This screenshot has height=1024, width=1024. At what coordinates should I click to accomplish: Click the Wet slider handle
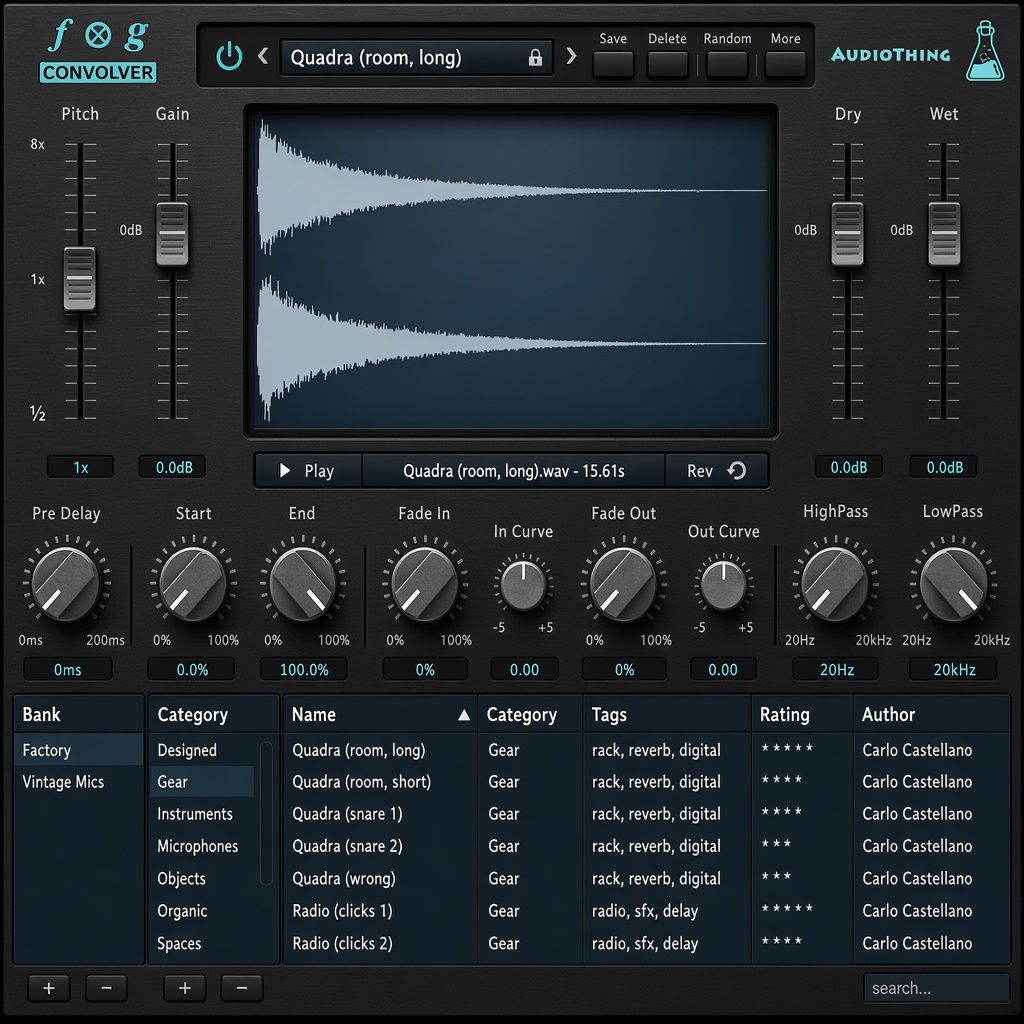click(944, 234)
